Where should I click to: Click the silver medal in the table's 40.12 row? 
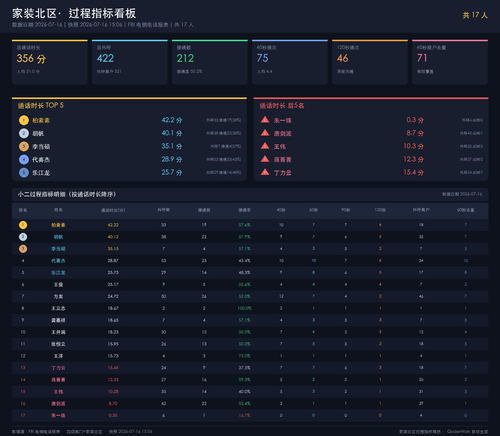pyautogui.click(x=23, y=237)
